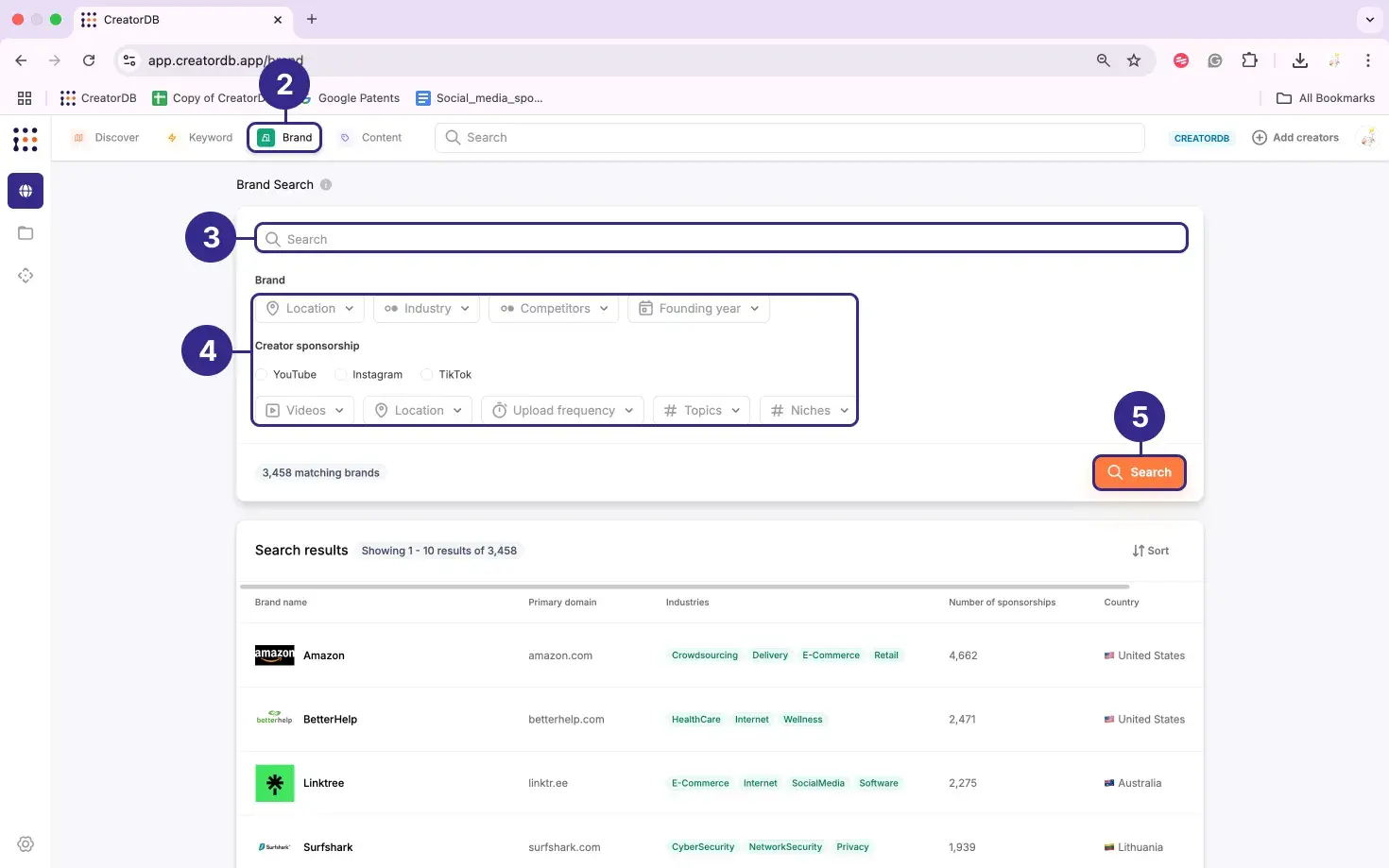Expand the Videos filter dropdown
The image size is (1389, 868).
coord(304,411)
